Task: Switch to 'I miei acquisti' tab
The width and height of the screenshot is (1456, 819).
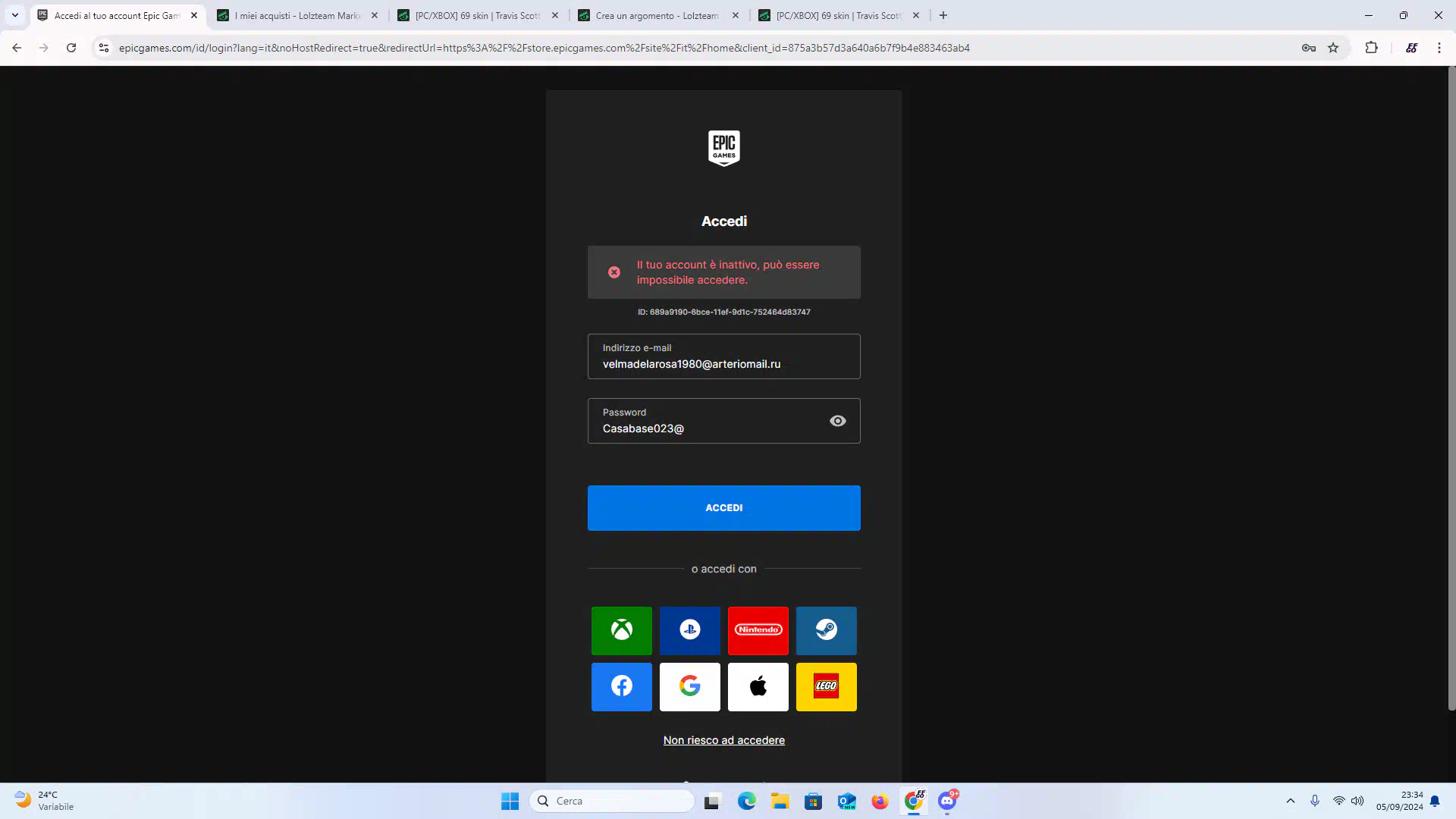Action: 297,15
